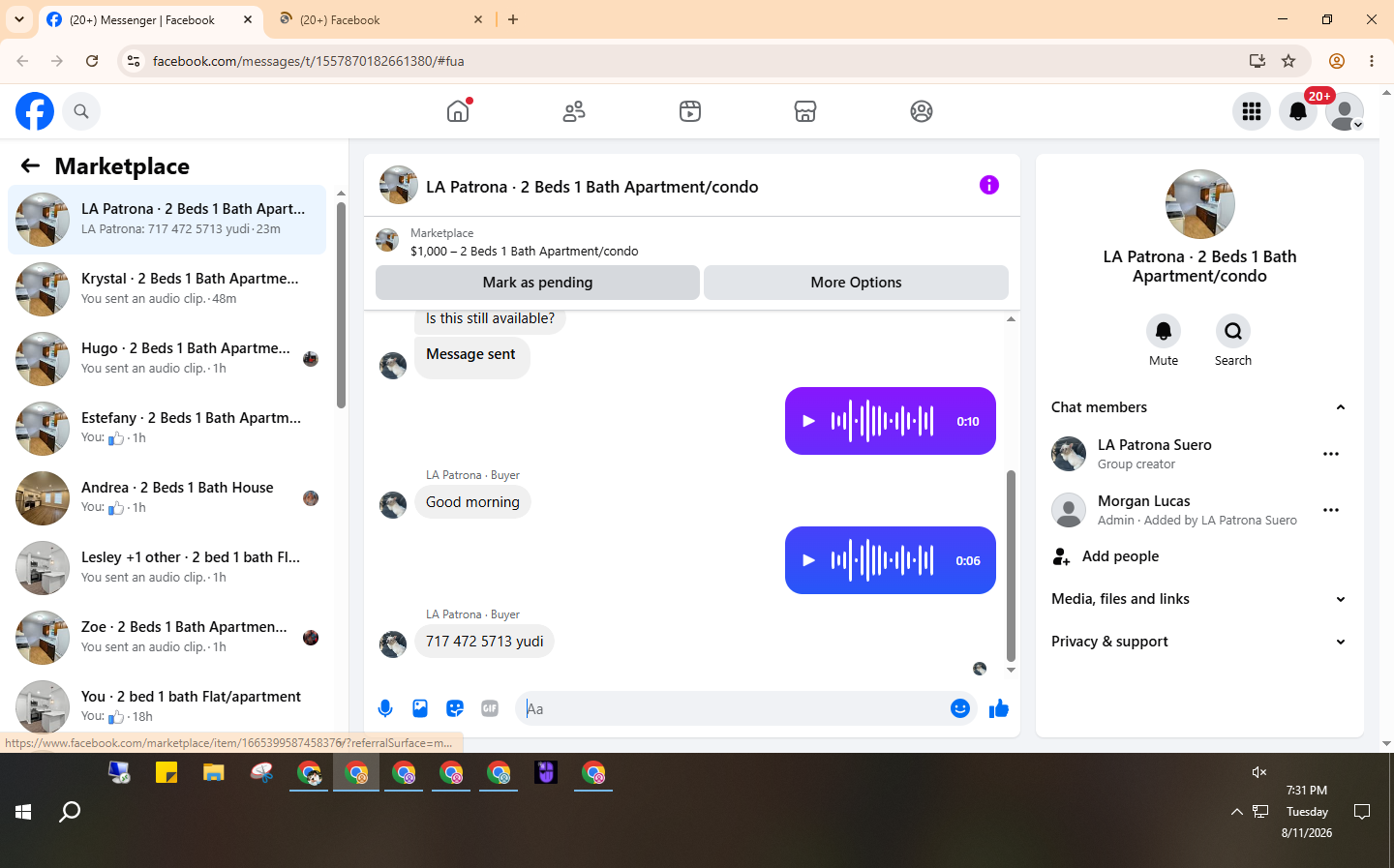Open the Windows notification center

pyautogui.click(x=1362, y=812)
